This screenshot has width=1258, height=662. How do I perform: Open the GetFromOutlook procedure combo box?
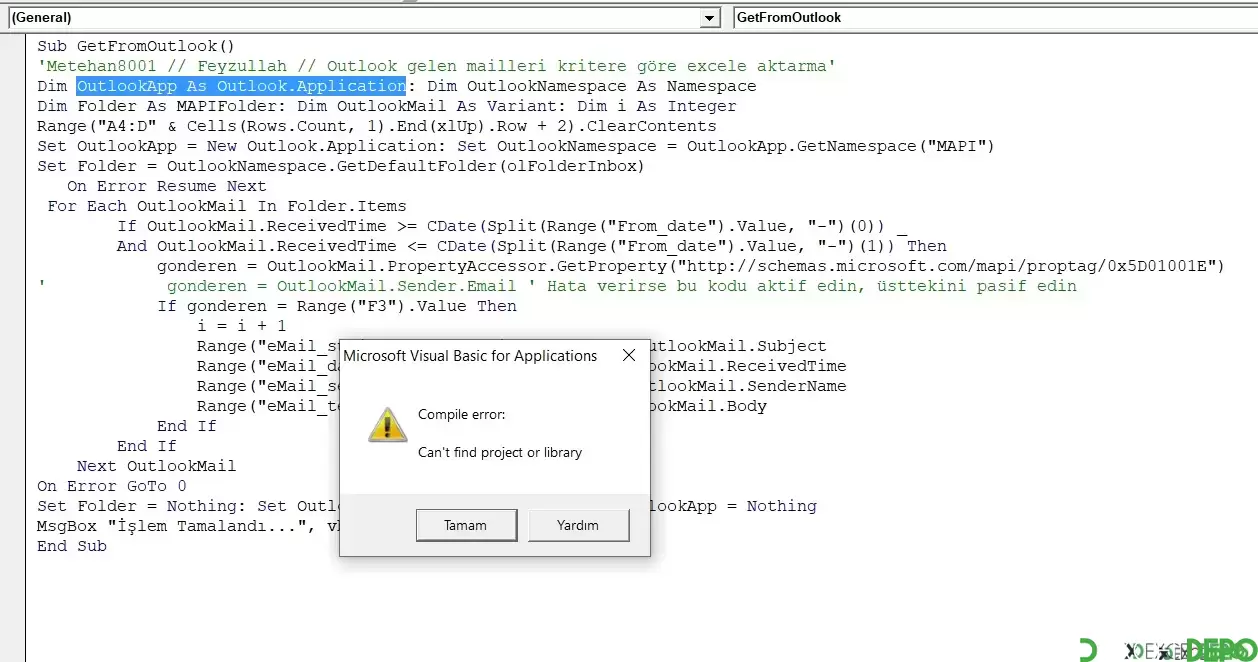coord(995,18)
